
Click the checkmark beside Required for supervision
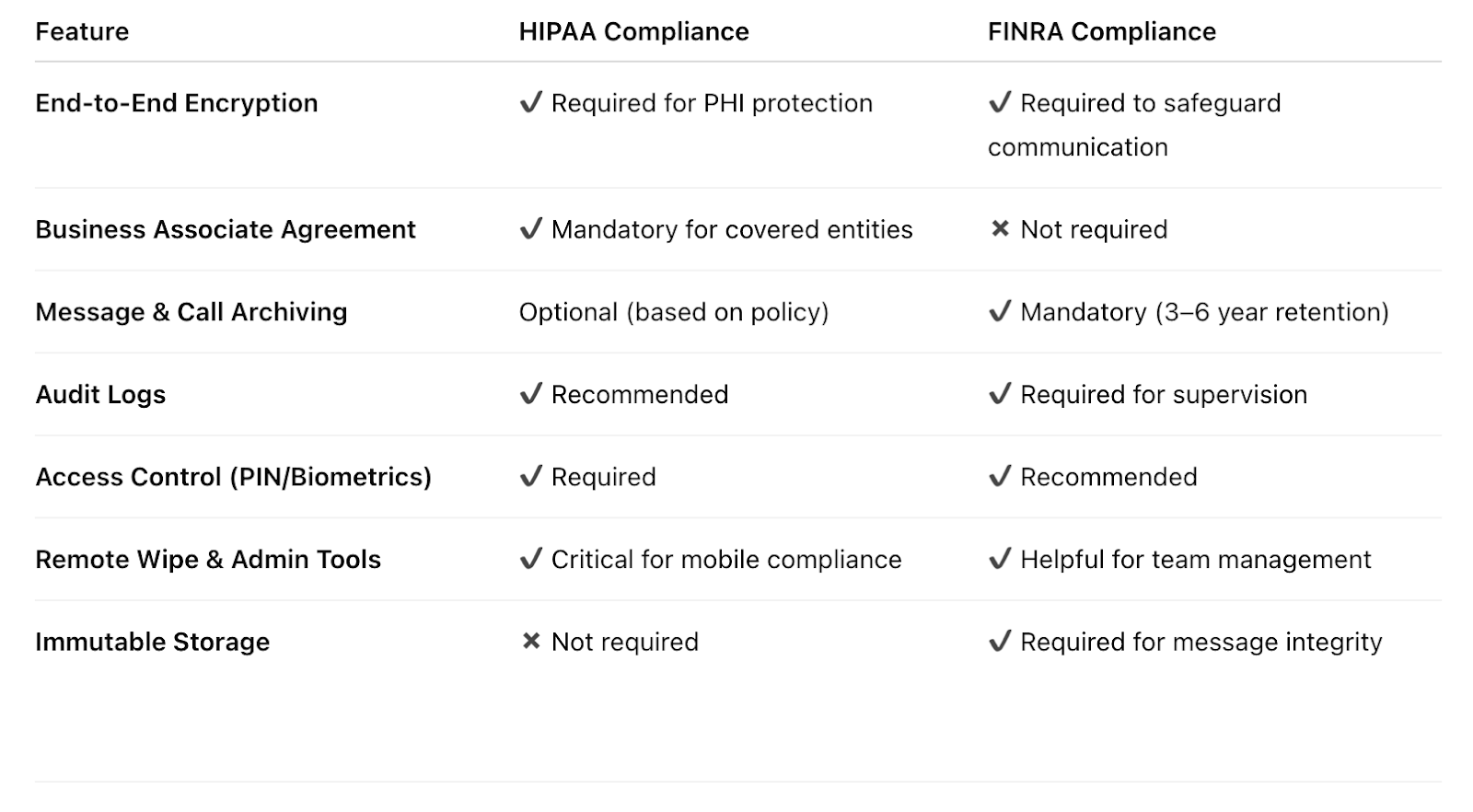point(1000,394)
